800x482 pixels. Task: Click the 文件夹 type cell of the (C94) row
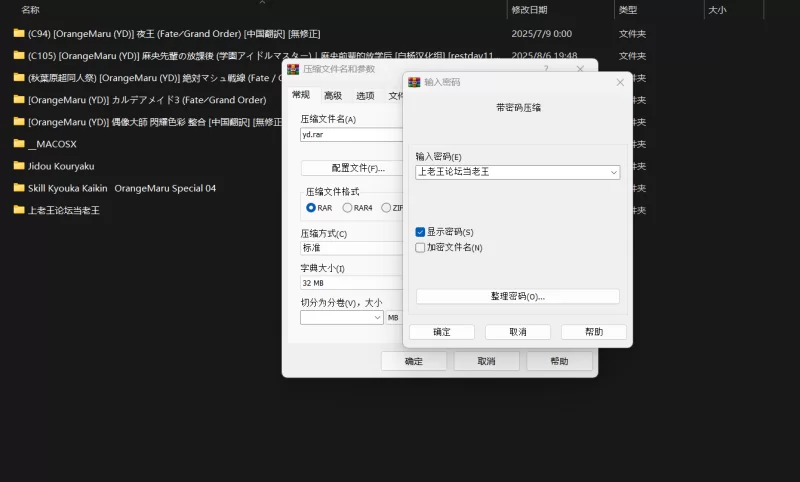coord(632,34)
